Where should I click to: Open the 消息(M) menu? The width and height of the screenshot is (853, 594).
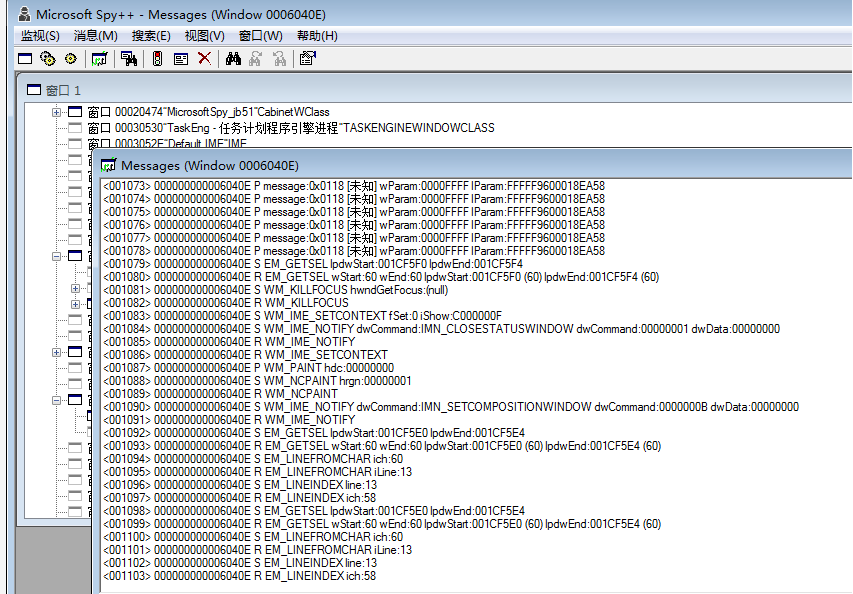(x=94, y=35)
